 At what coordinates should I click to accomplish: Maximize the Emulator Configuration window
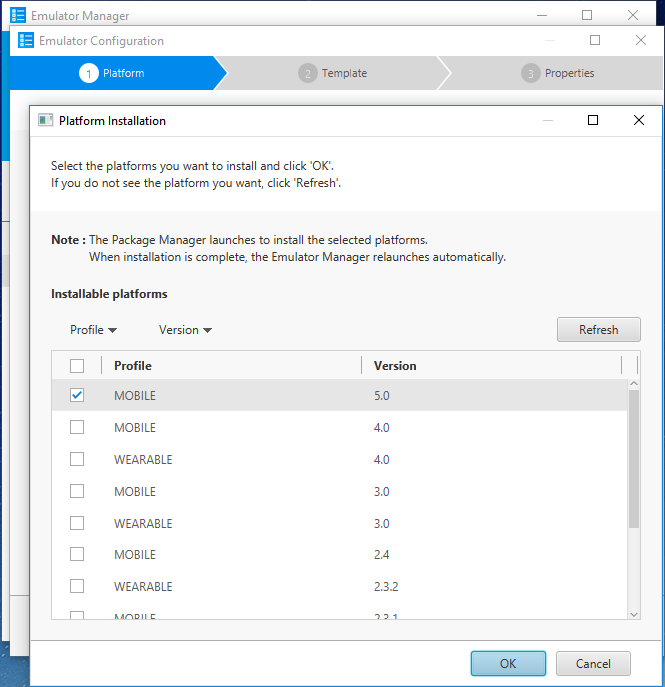tap(595, 41)
